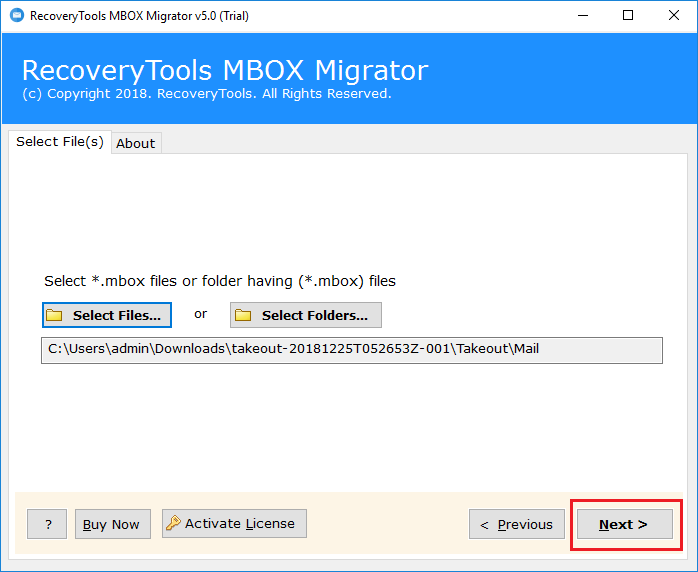Choose the Select Folders... button

point(306,315)
